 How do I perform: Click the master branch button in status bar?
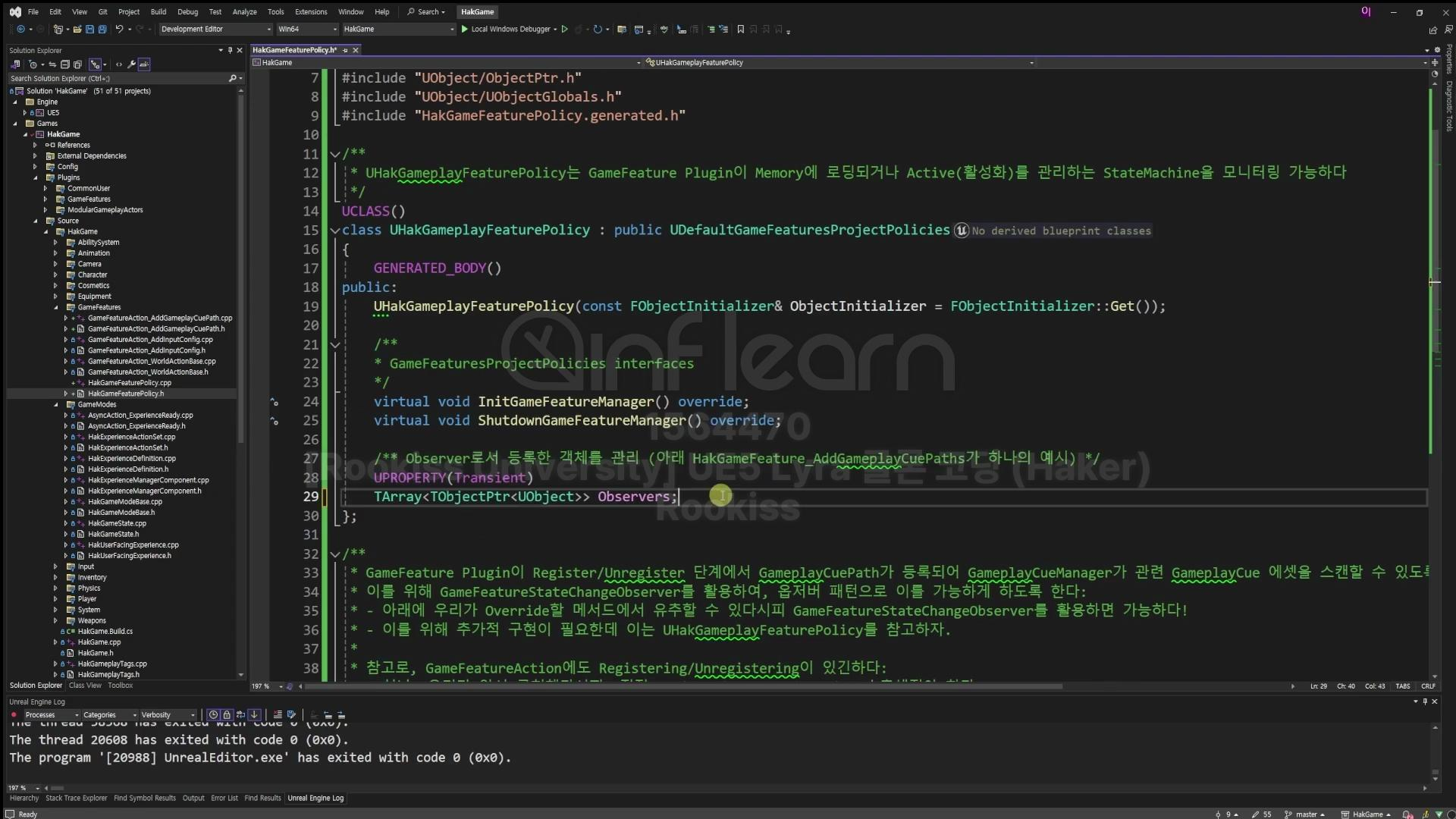pos(1305,814)
